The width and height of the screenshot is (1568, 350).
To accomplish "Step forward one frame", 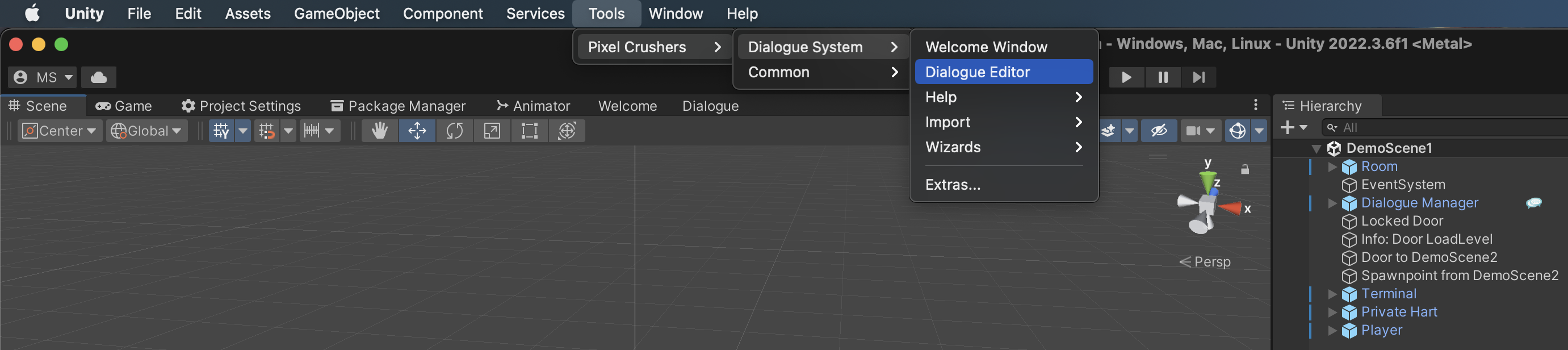I will 1198,77.
